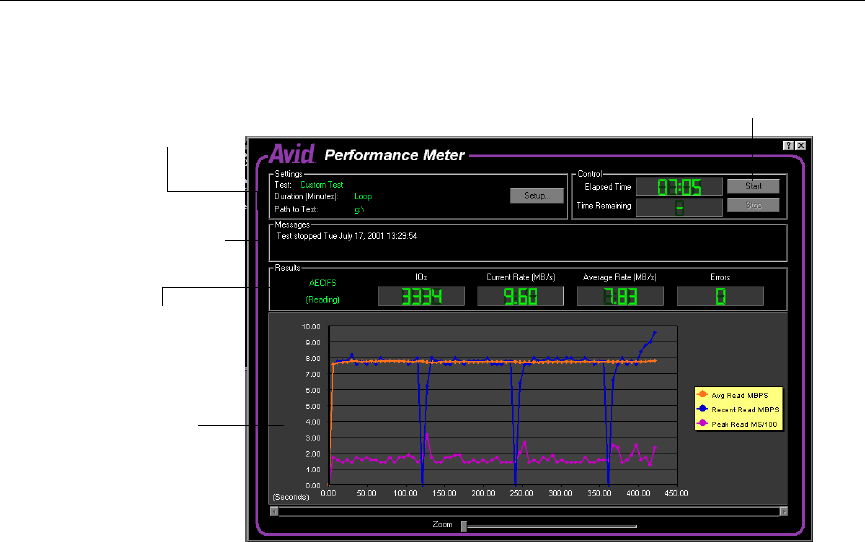Click the Start button in Control
Viewport: 865px width, 542px height.
pos(753,186)
